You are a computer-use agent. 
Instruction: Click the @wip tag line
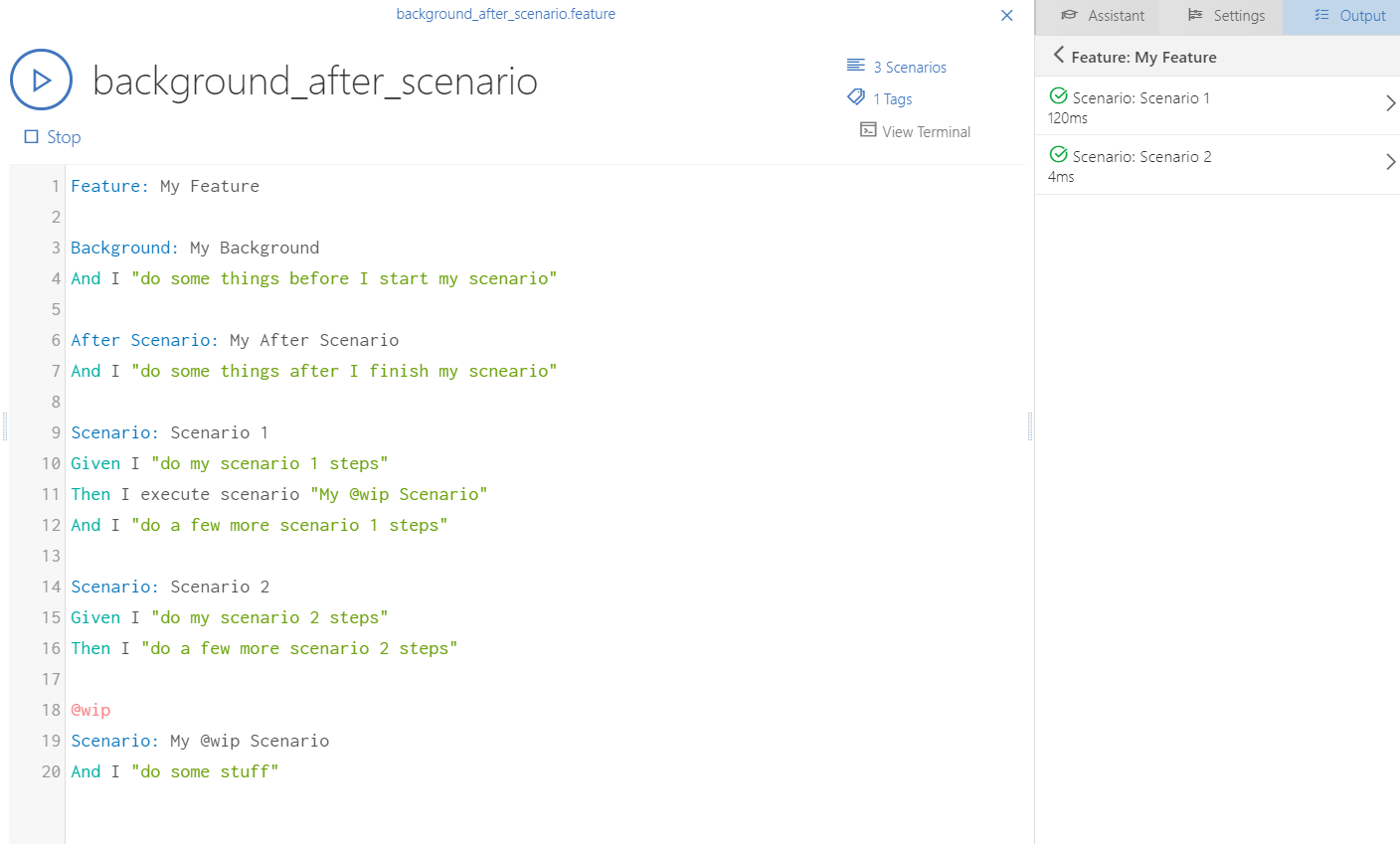[90, 710]
